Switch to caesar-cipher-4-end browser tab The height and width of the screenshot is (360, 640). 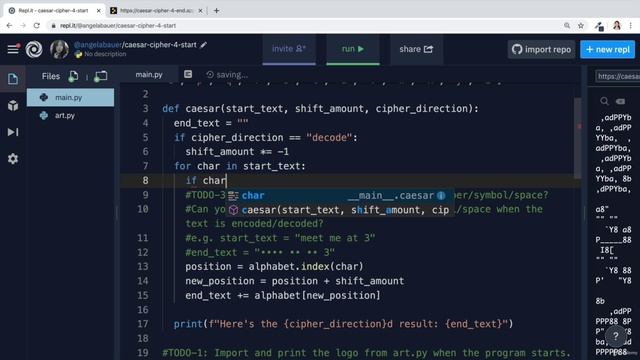point(156,11)
